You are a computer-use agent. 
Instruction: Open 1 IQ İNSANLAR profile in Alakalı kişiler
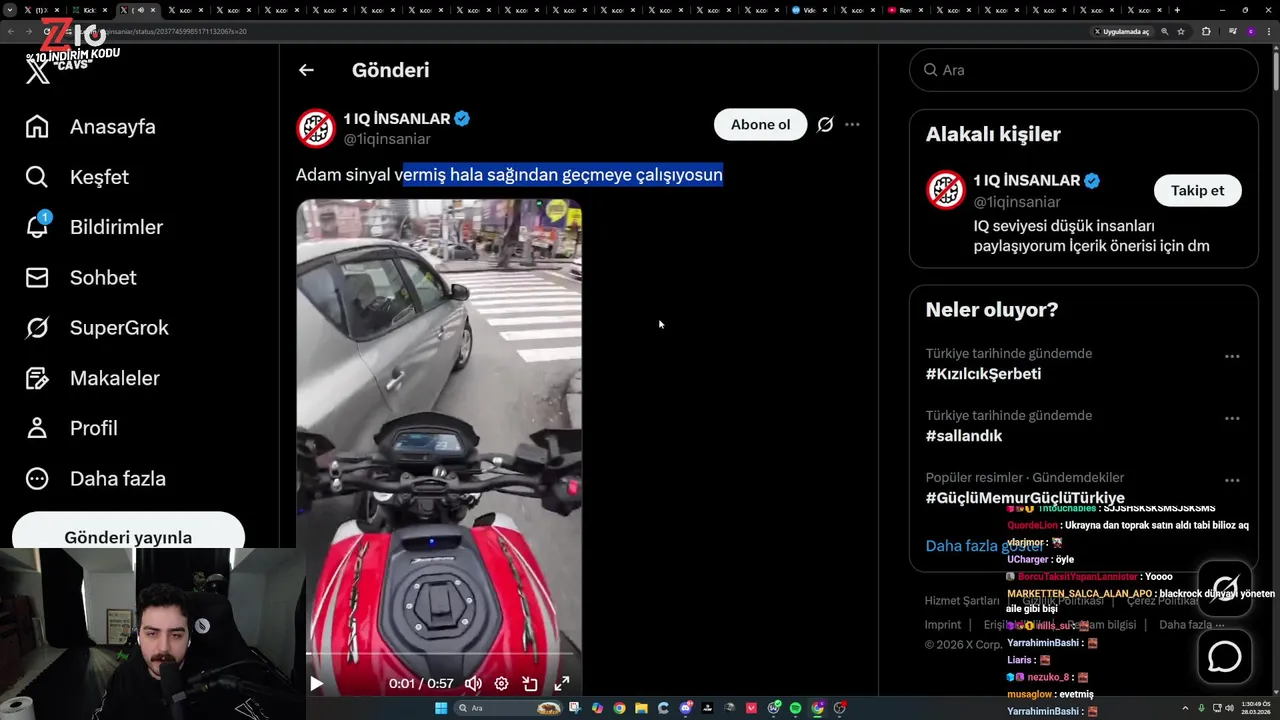click(x=1037, y=181)
